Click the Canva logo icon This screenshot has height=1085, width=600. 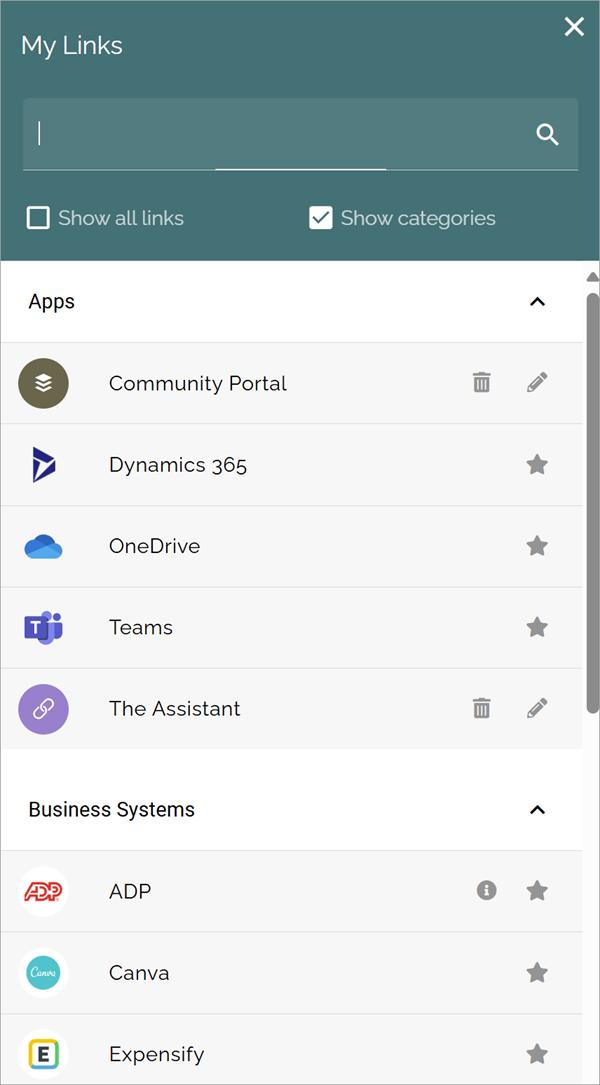[x=44, y=973]
